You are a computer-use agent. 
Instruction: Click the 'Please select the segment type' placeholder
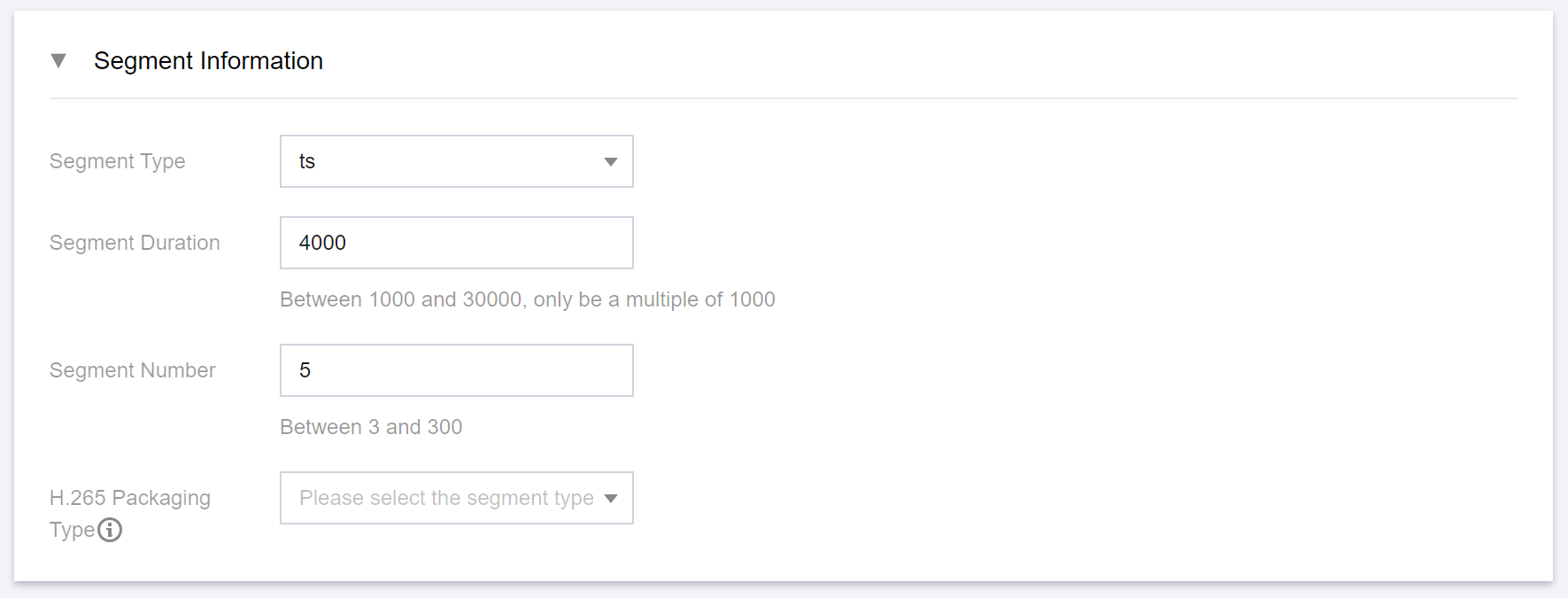click(x=446, y=498)
